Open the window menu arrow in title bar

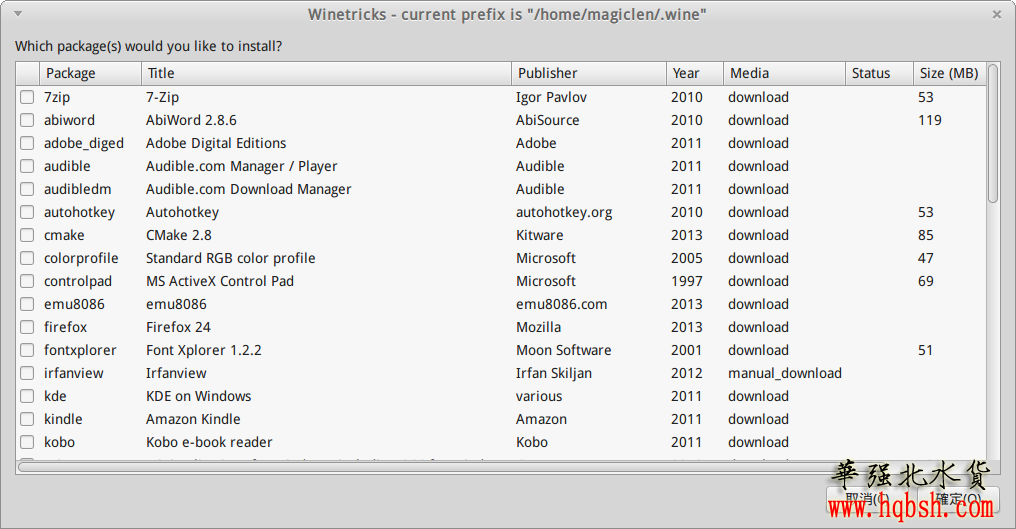(x=18, y=14)
